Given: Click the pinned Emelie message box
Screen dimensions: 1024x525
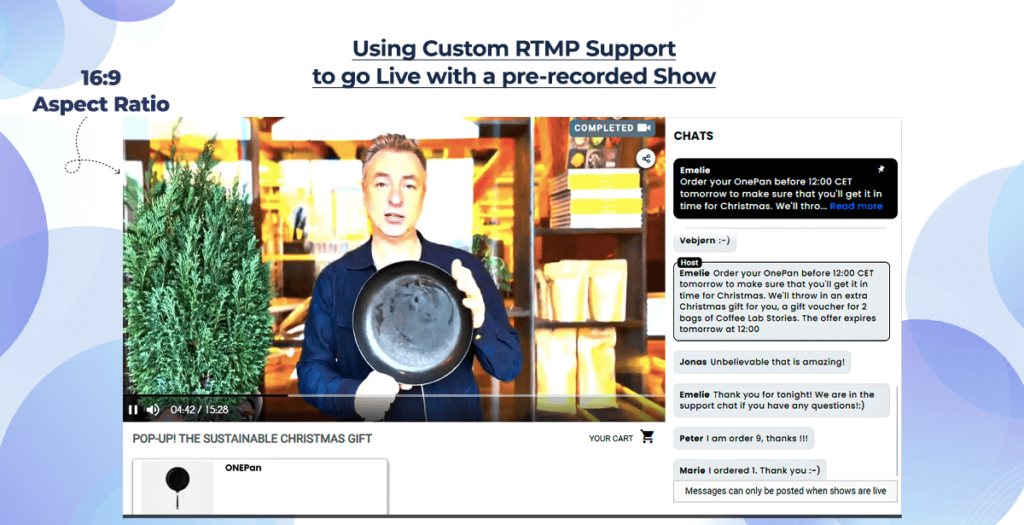Looking at the screenshot, I should click(785, 188).
